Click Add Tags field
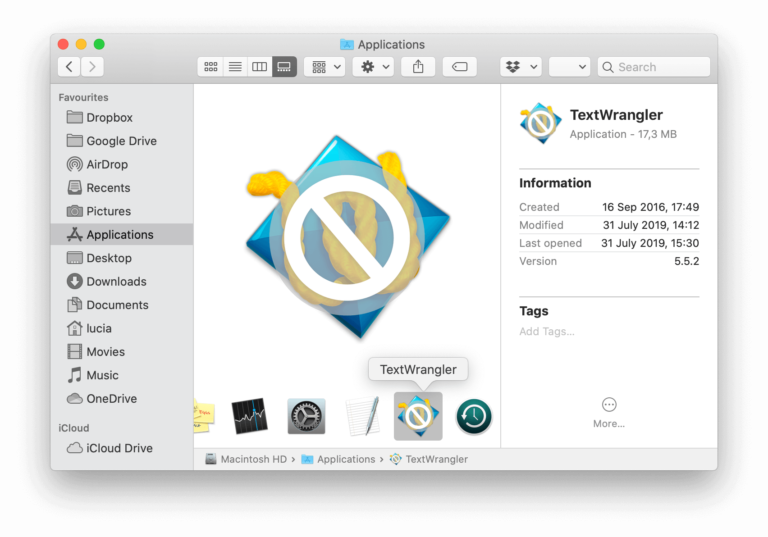 click(x=547, y=331)
